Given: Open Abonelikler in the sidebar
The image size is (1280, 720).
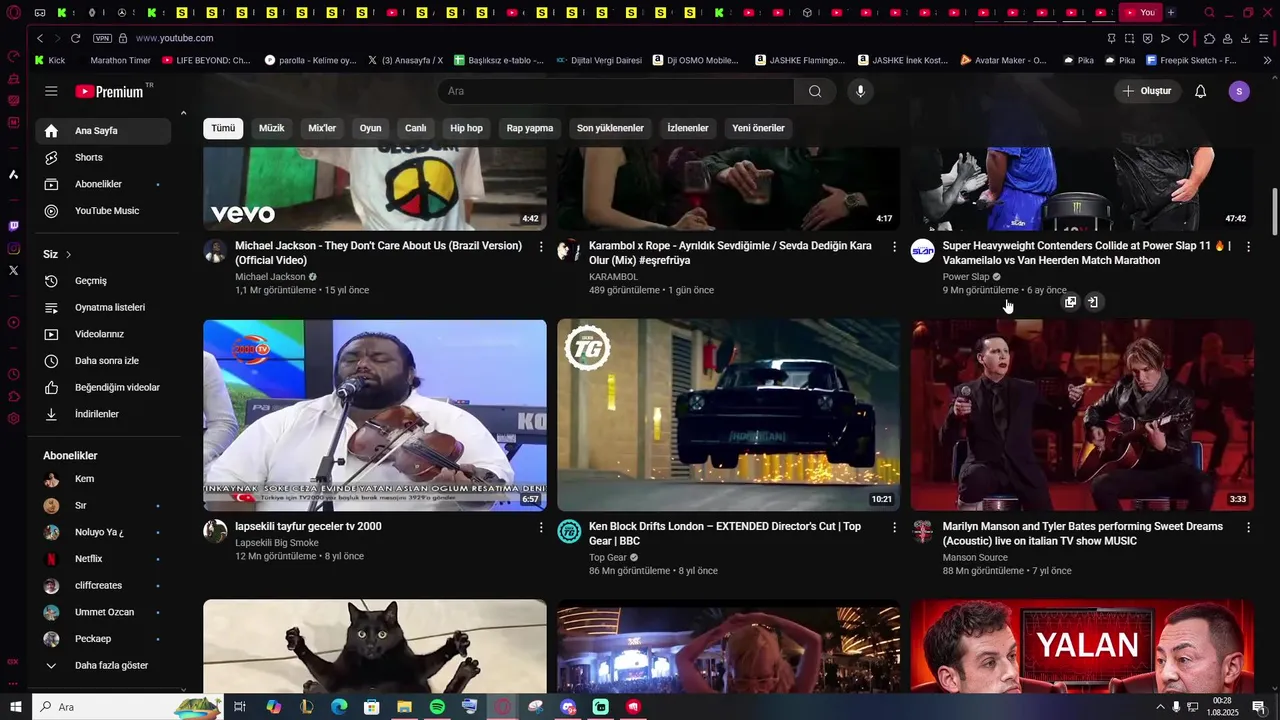Looking at the screenshot, I should [x=103, y=184].
